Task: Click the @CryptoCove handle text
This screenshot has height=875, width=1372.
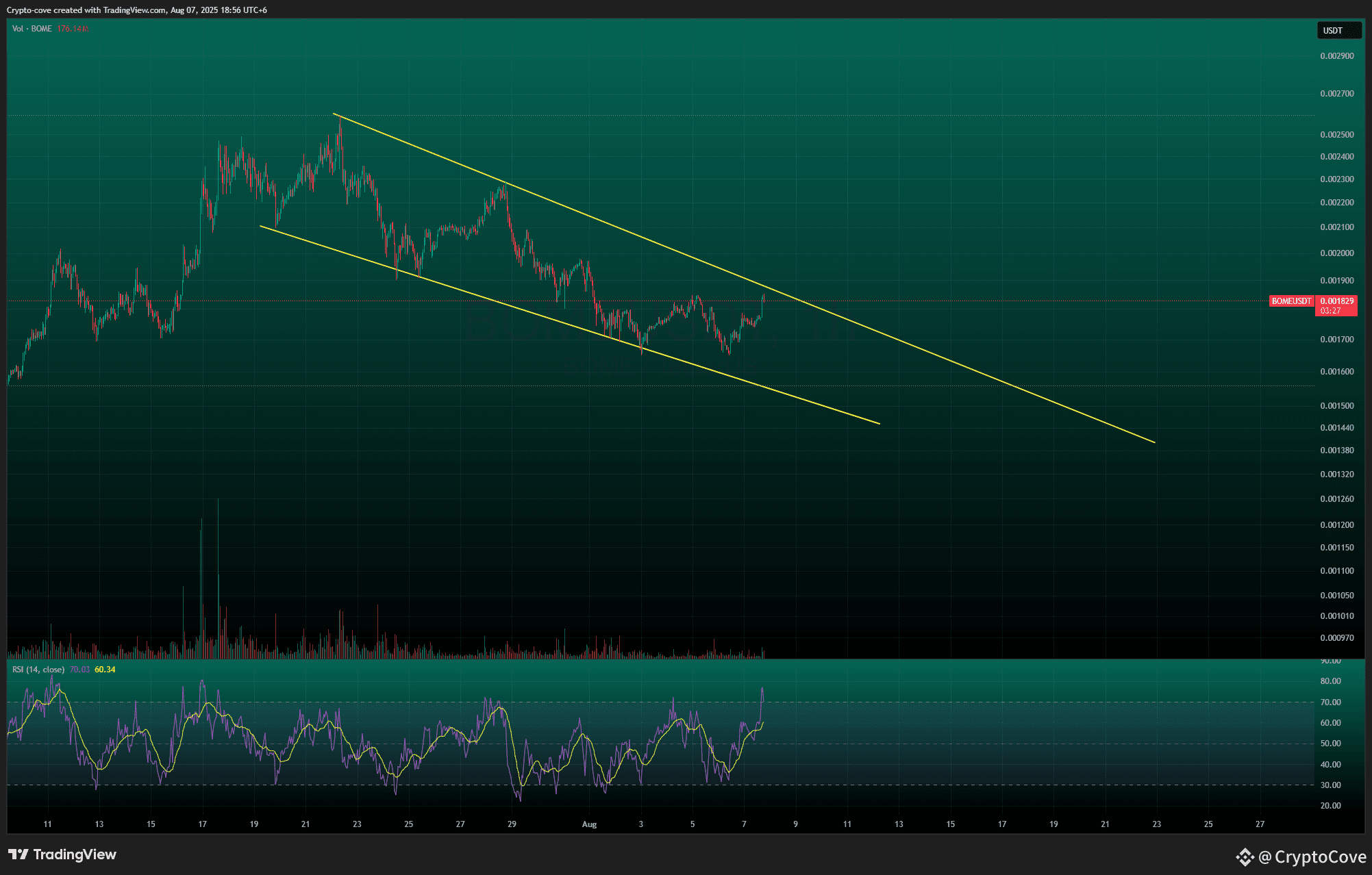Action: click(1312, 857)
